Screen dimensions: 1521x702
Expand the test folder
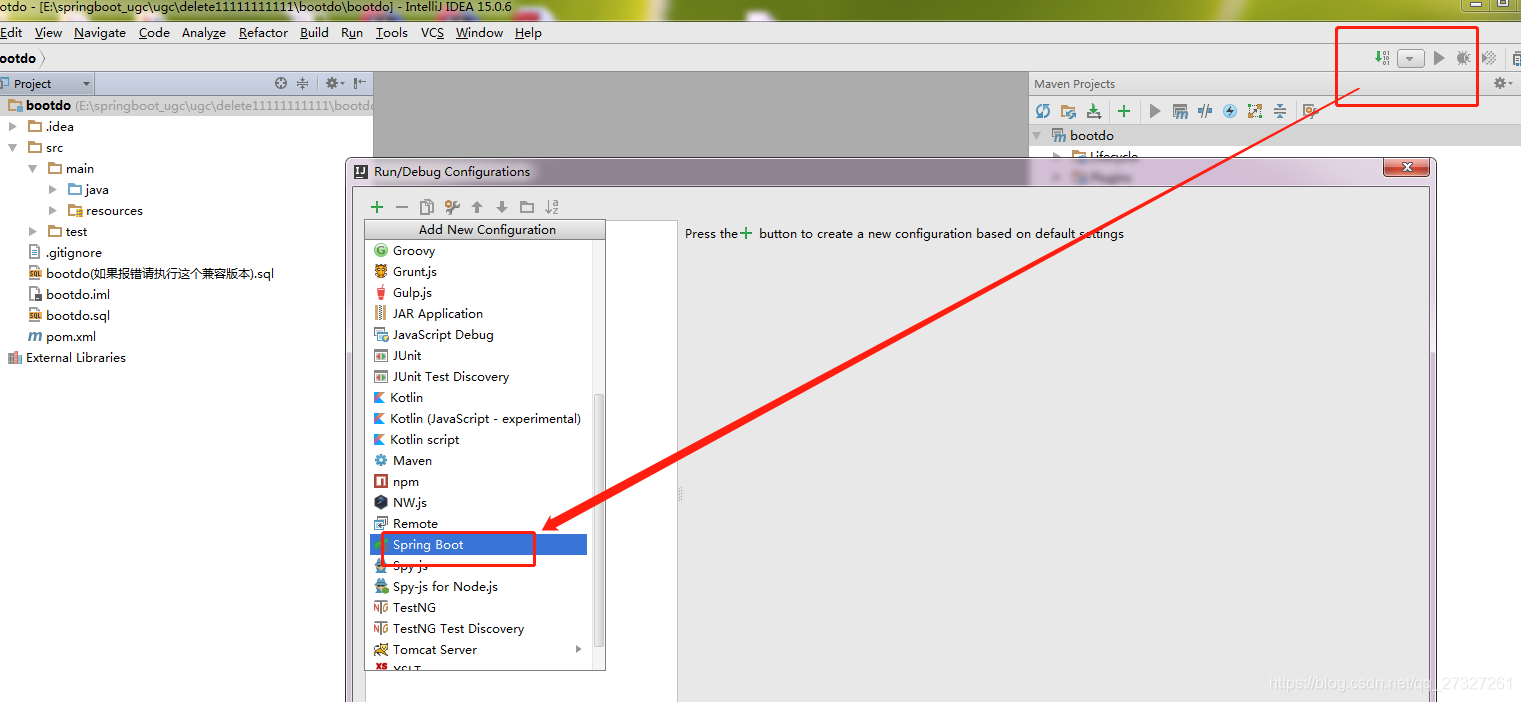33,231
